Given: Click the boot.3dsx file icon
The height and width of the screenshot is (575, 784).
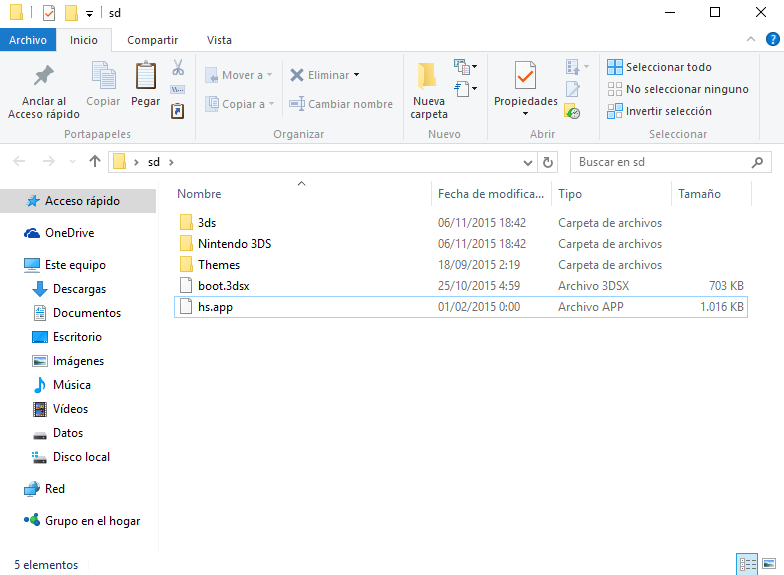Looking at the screenshot, I should tap(186, 286).
